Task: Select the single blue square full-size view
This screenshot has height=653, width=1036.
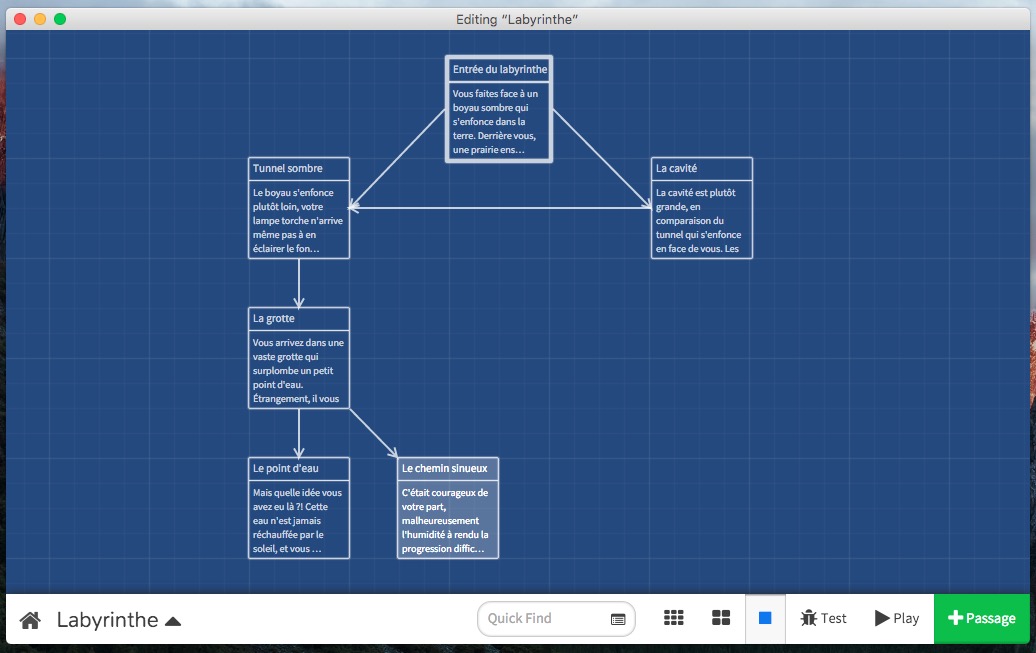Action: 765,618
